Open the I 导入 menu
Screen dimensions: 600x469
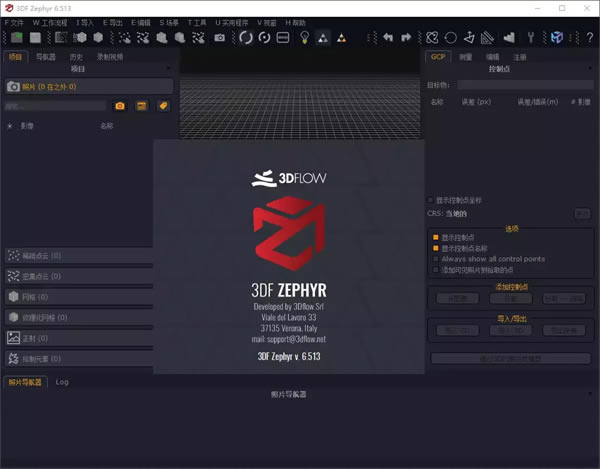pyautogui.click(x=85, y=23)
